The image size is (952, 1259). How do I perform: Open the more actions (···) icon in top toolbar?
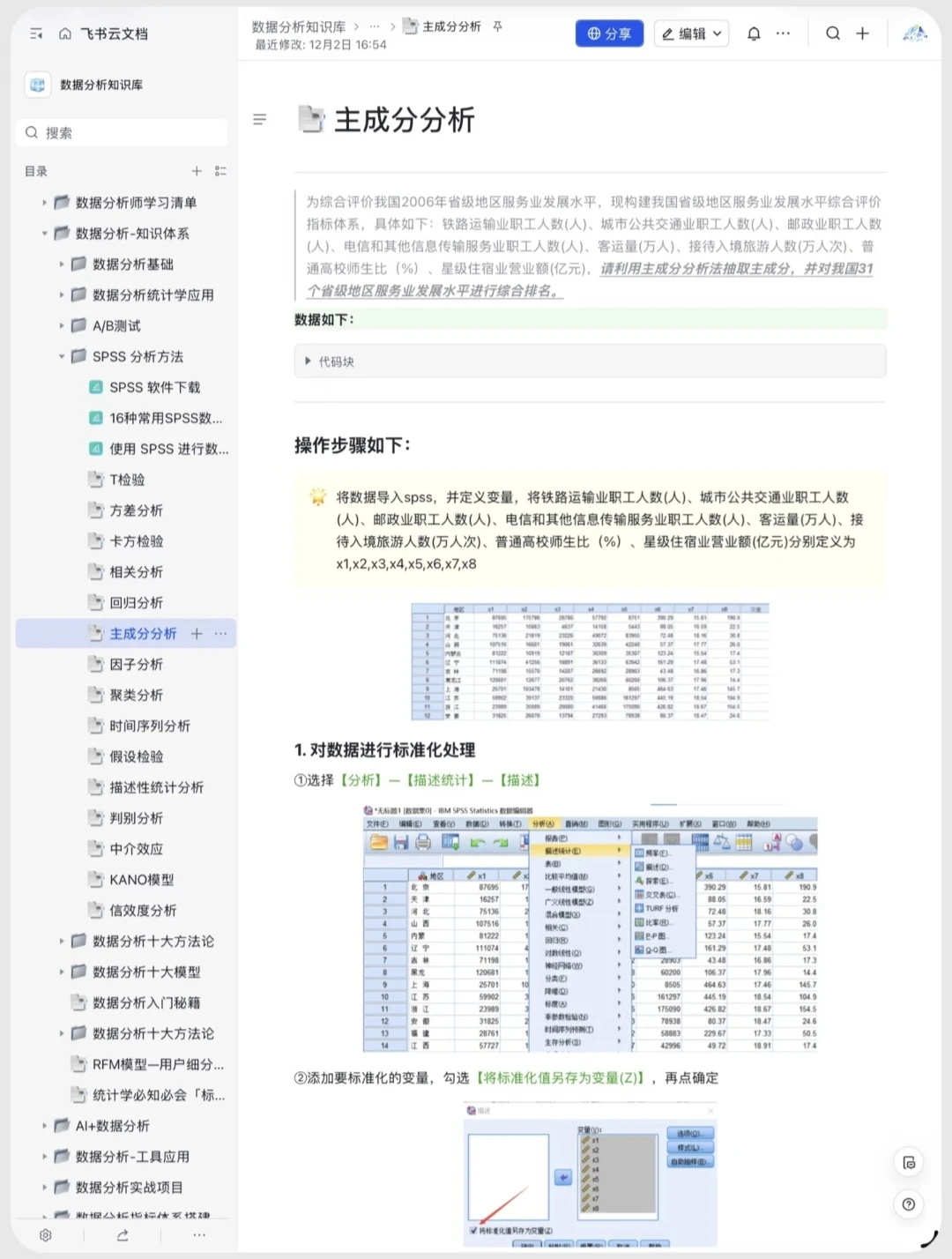click(784, 33)
